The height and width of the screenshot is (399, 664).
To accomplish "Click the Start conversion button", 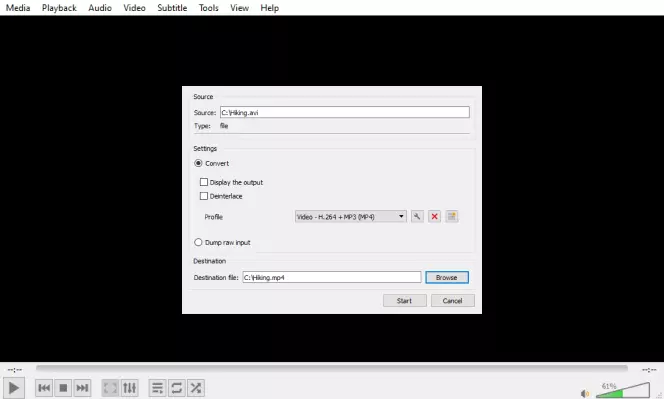I will click(x=404, y=301).
